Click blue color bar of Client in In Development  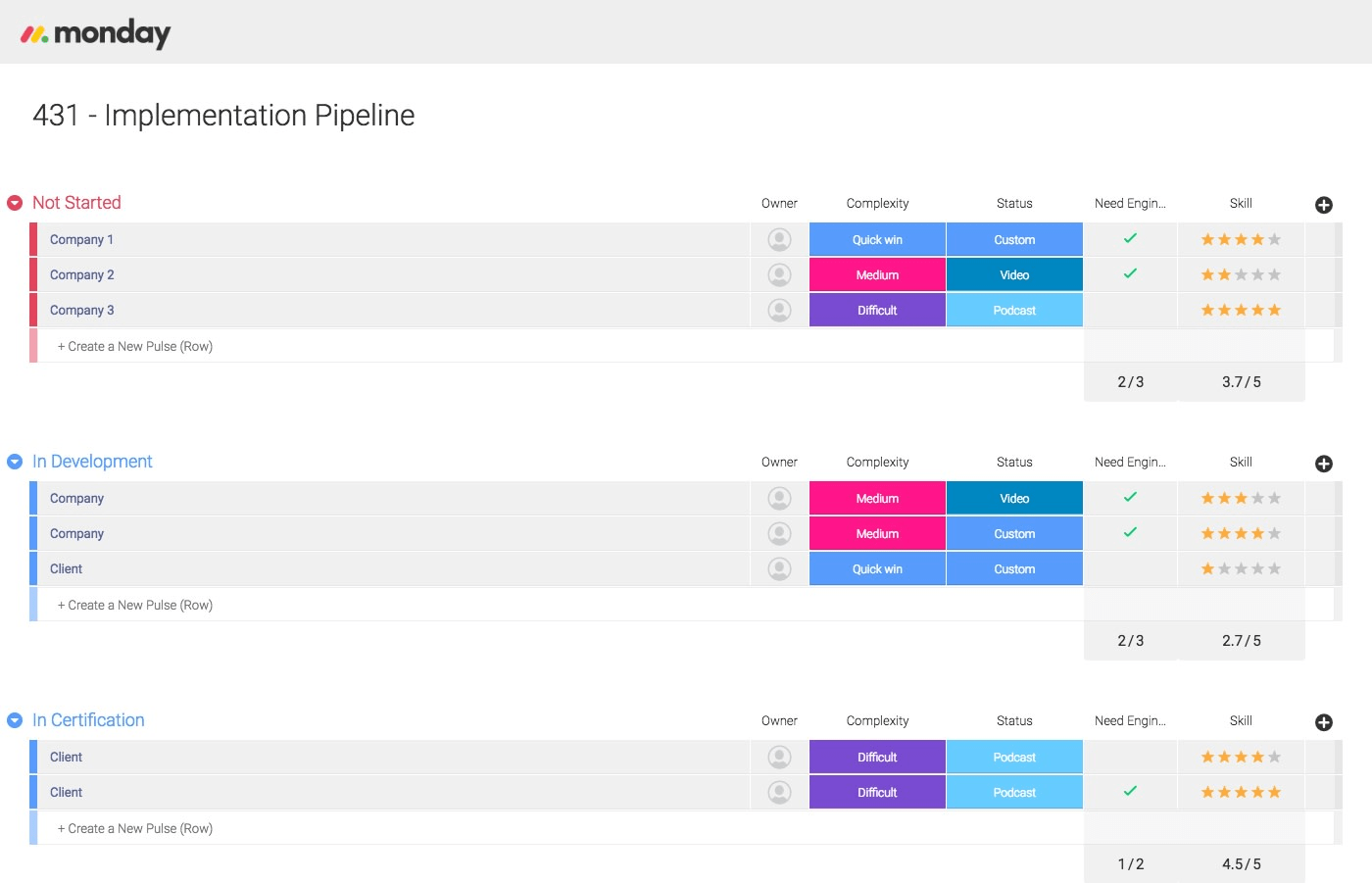33,568
